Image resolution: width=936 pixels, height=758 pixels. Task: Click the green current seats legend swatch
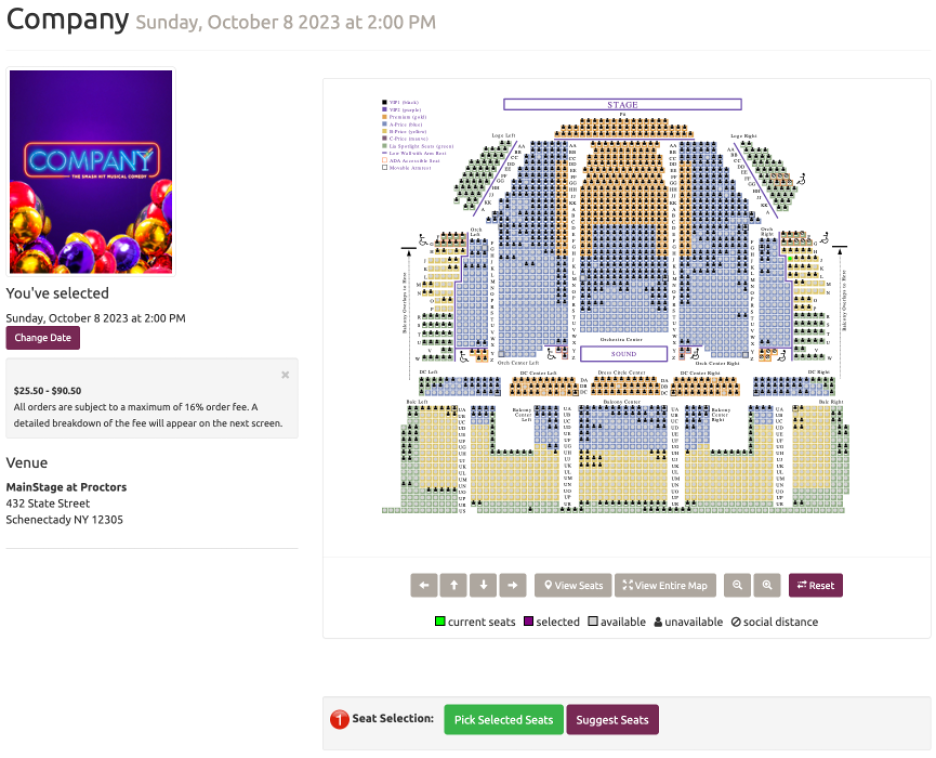(x=440, y=621)
